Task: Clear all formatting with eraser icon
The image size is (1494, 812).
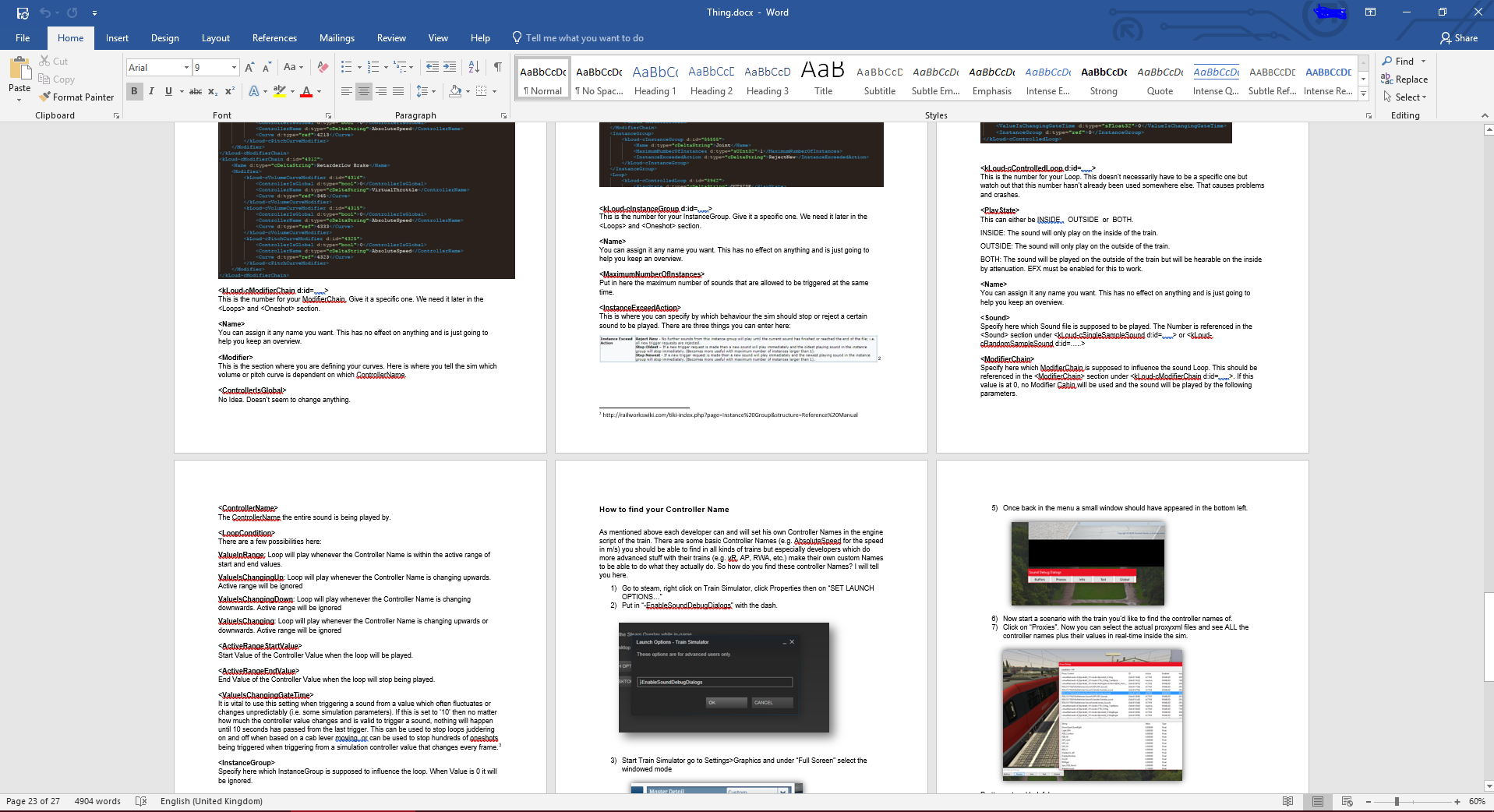Action: coord(323,68)
